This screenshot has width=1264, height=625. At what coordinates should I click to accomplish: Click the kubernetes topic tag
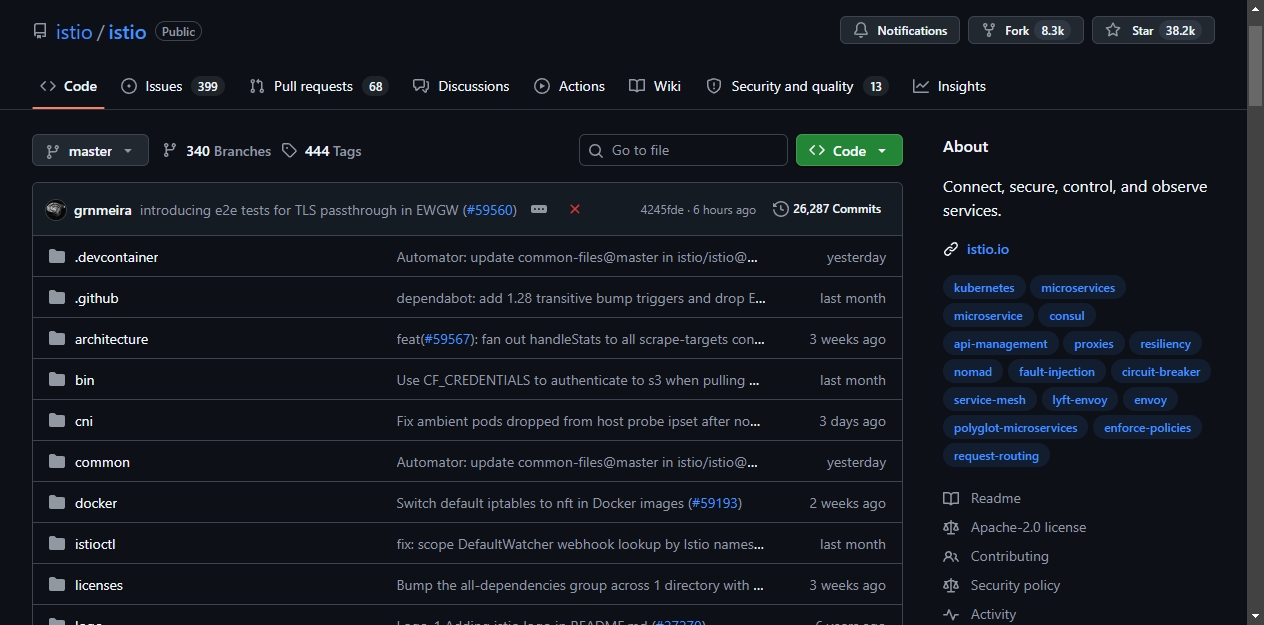984,288
